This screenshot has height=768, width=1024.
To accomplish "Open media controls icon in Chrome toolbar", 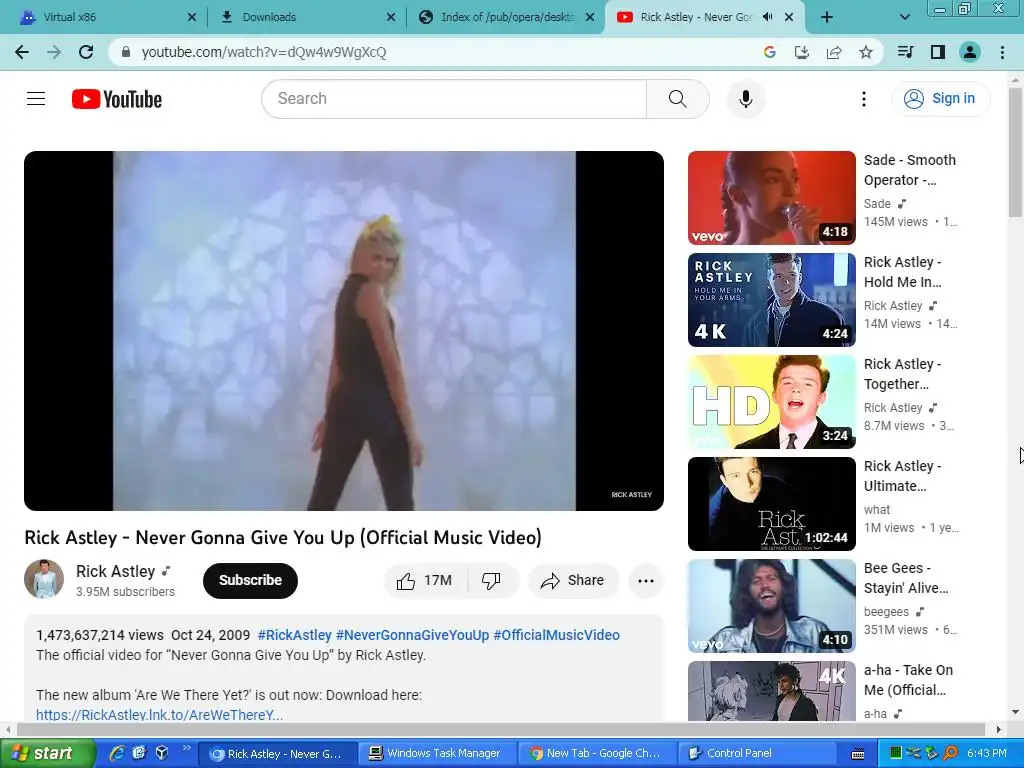I will tap(905, 52).
